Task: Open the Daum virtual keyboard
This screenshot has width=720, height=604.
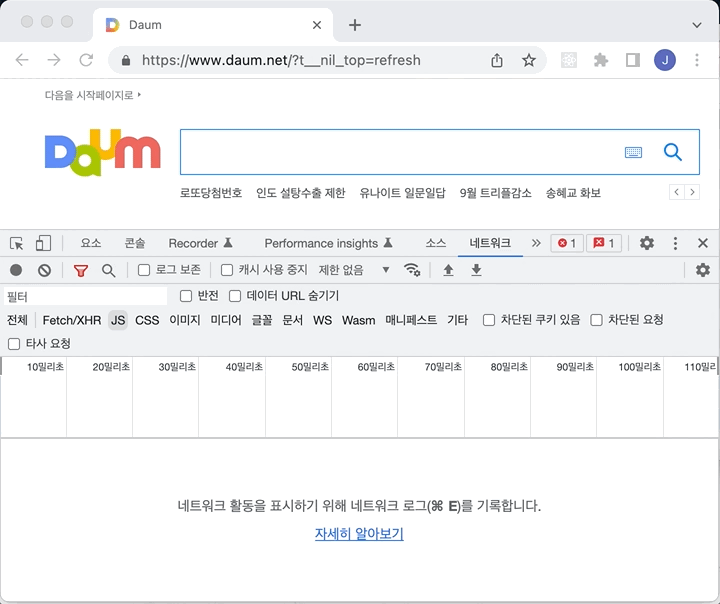Action: 633,152
